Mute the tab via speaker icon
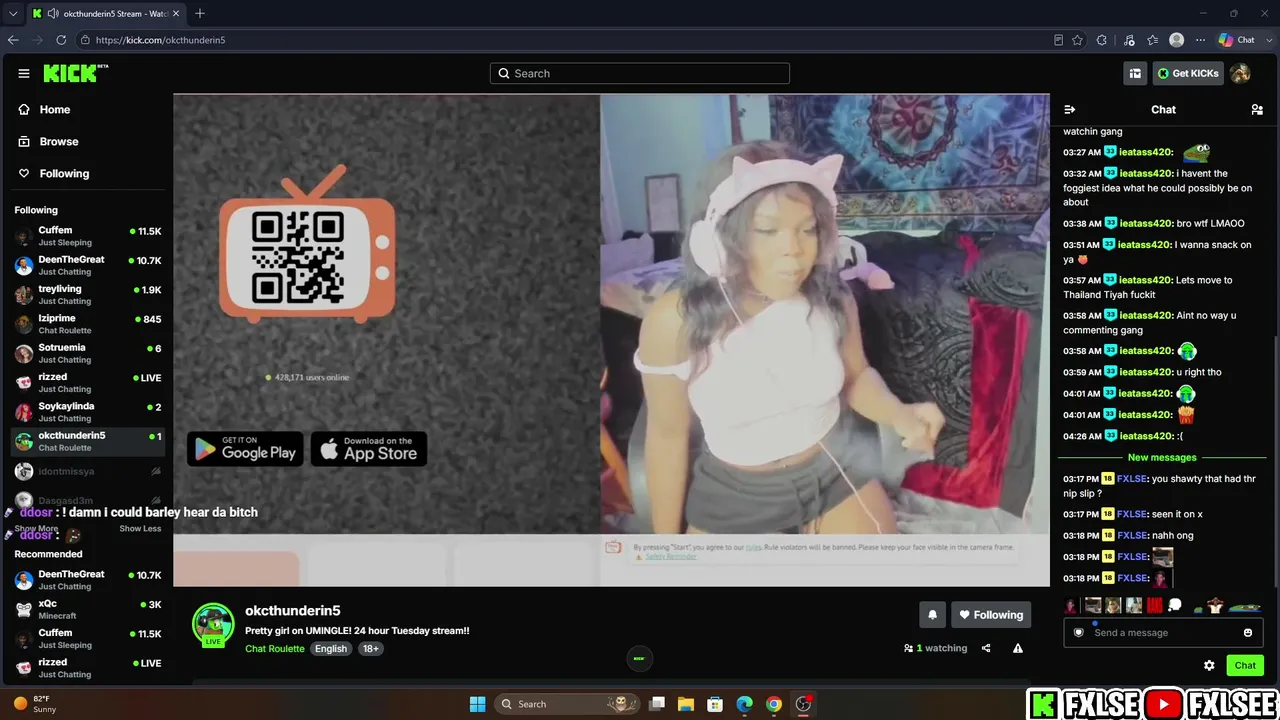This screenshot has width=1280, height=720. click(x=52, y=14)
